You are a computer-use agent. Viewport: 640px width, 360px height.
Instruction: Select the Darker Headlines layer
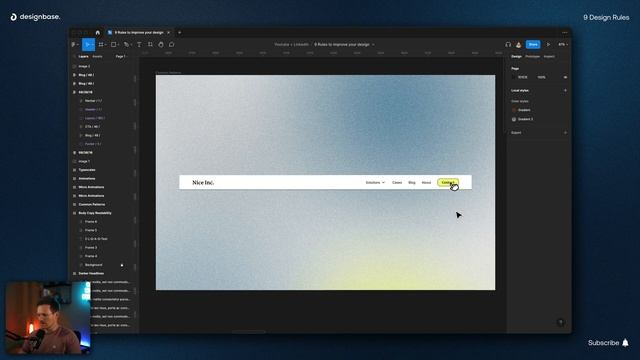pos(91,273)
